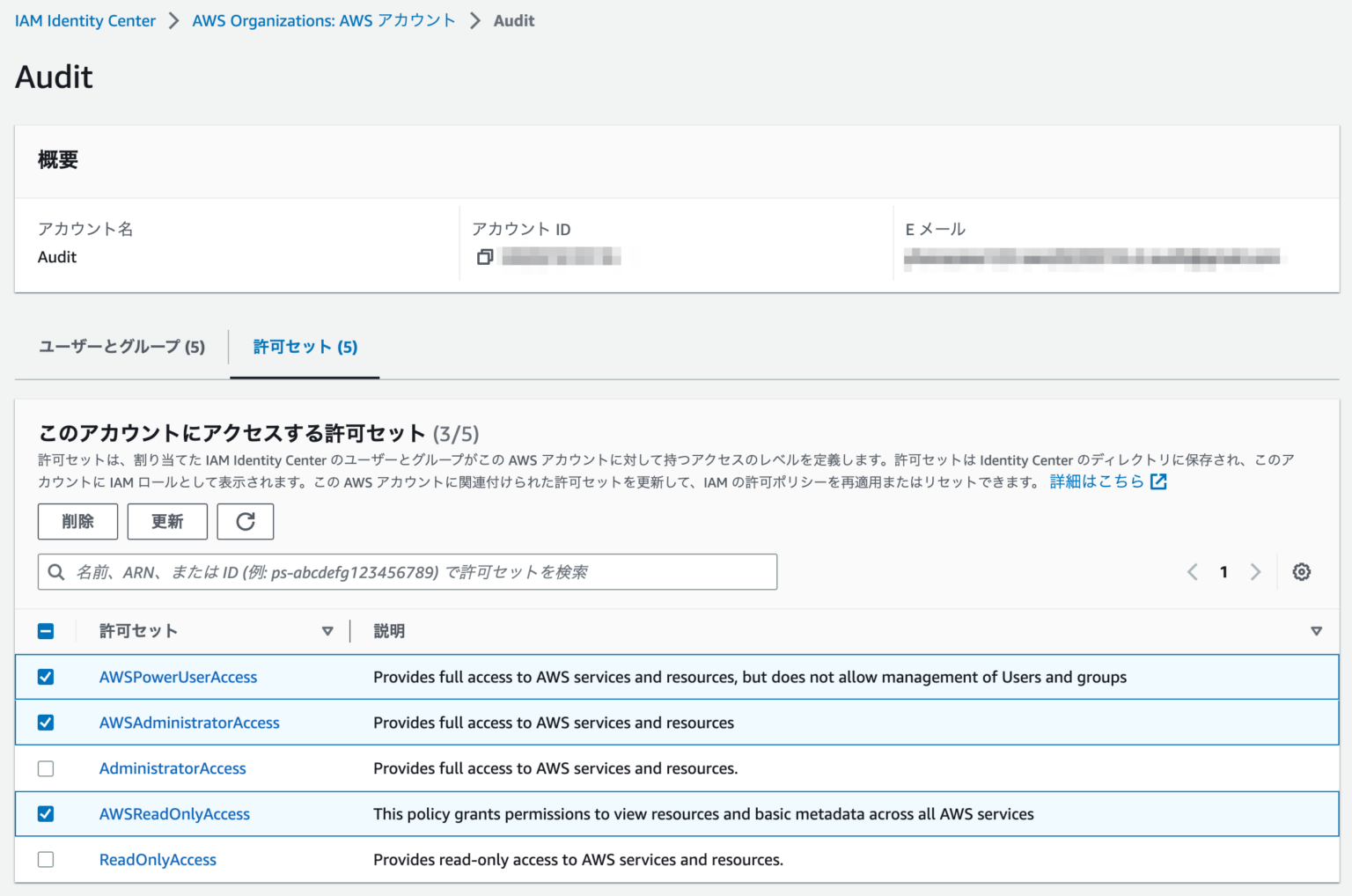Click the 削除 button
The image size is (1352, 896).
(77, 521)
